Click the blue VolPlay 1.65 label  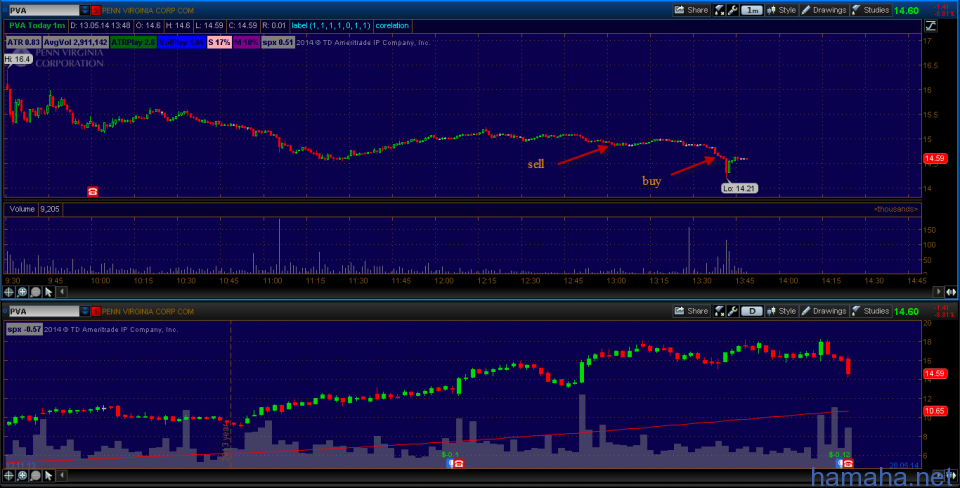(x=181, y=42)
